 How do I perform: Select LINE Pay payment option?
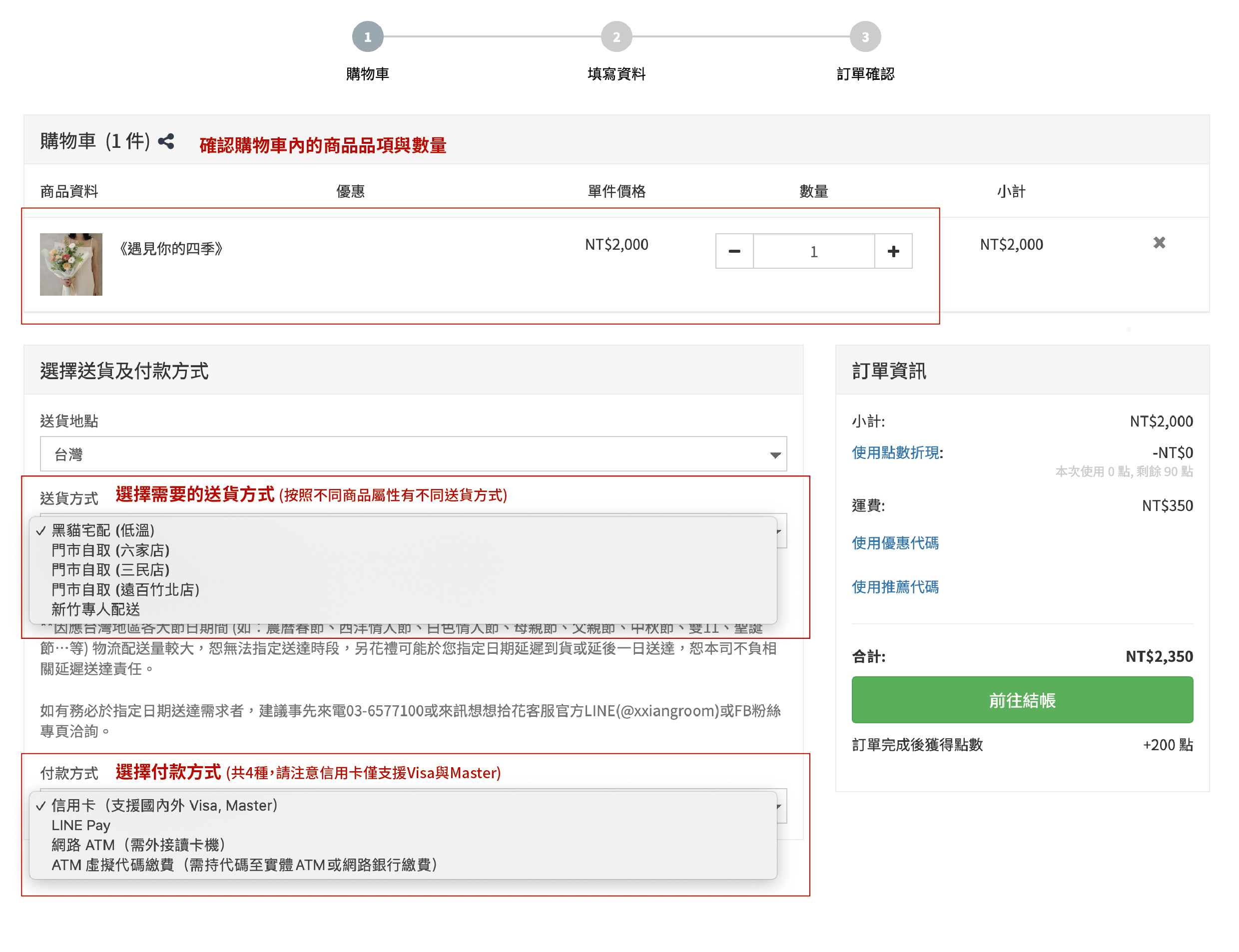point(81,825)
